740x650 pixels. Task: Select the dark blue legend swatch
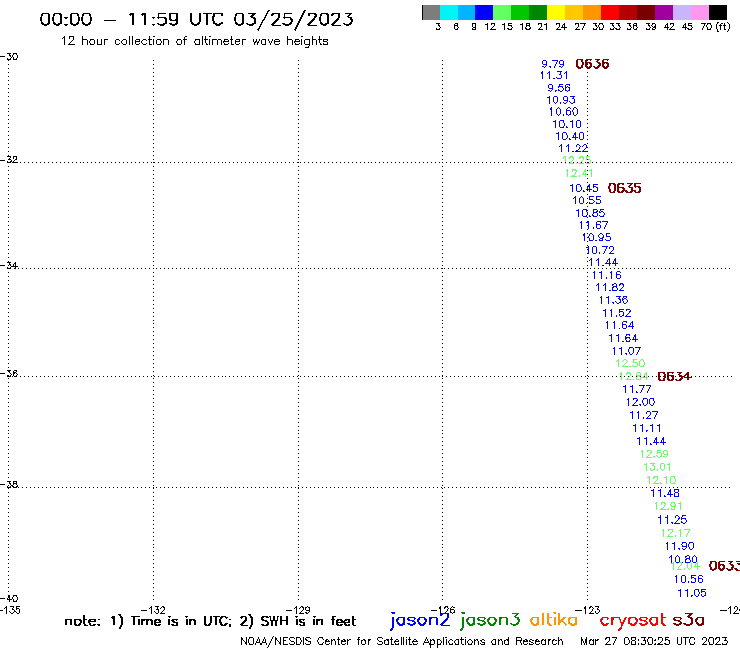click(484, 12)
